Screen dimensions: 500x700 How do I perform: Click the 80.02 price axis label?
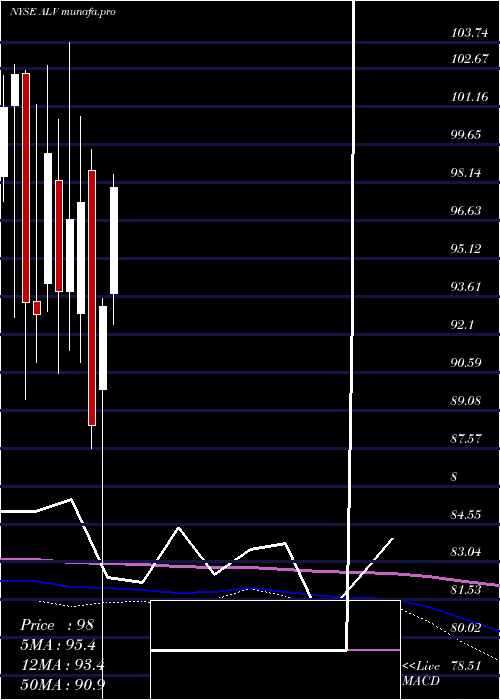[x=466, y=628]
